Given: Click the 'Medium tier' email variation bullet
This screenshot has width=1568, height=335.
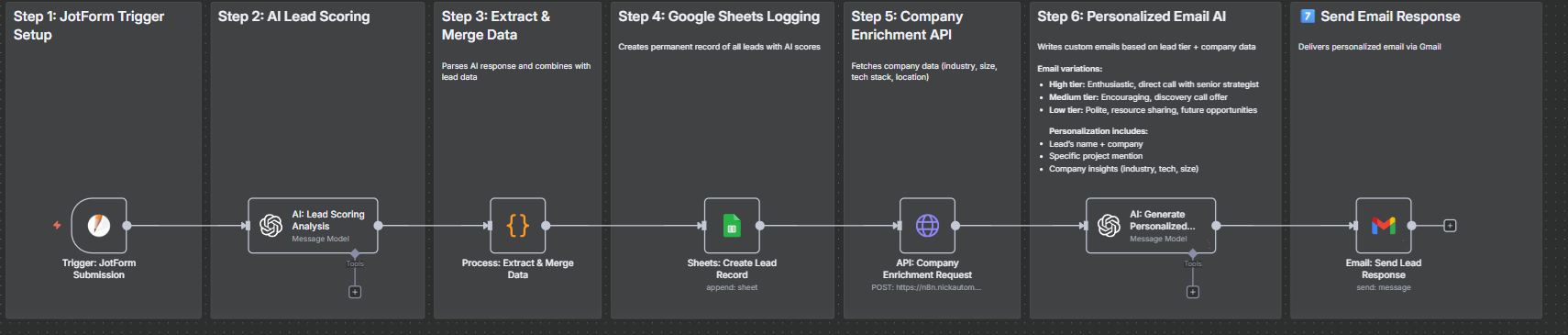Looking at the screenshot, I should point(1138,97).
